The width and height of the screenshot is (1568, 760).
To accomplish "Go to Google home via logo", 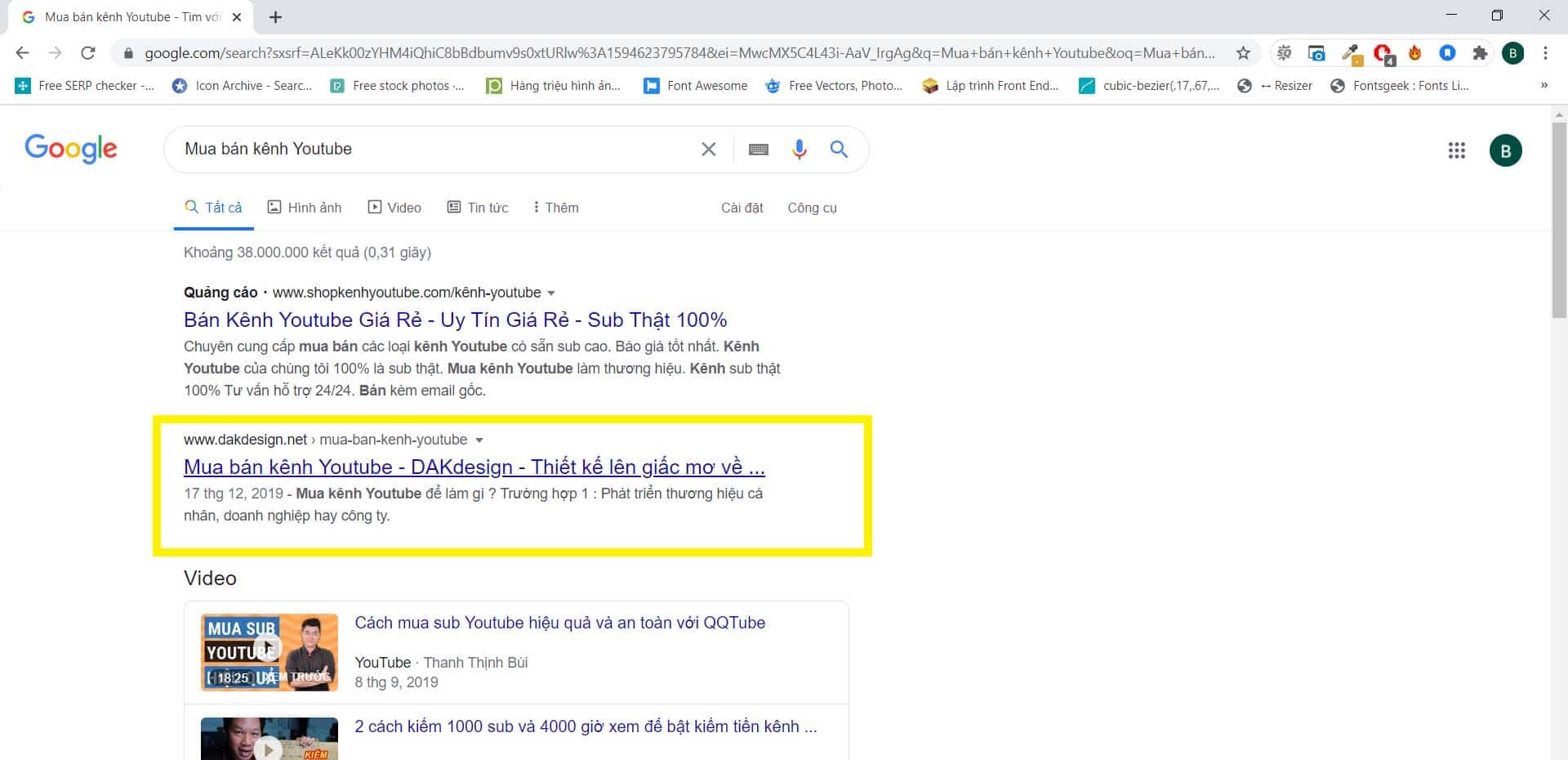I will [71, 149].
